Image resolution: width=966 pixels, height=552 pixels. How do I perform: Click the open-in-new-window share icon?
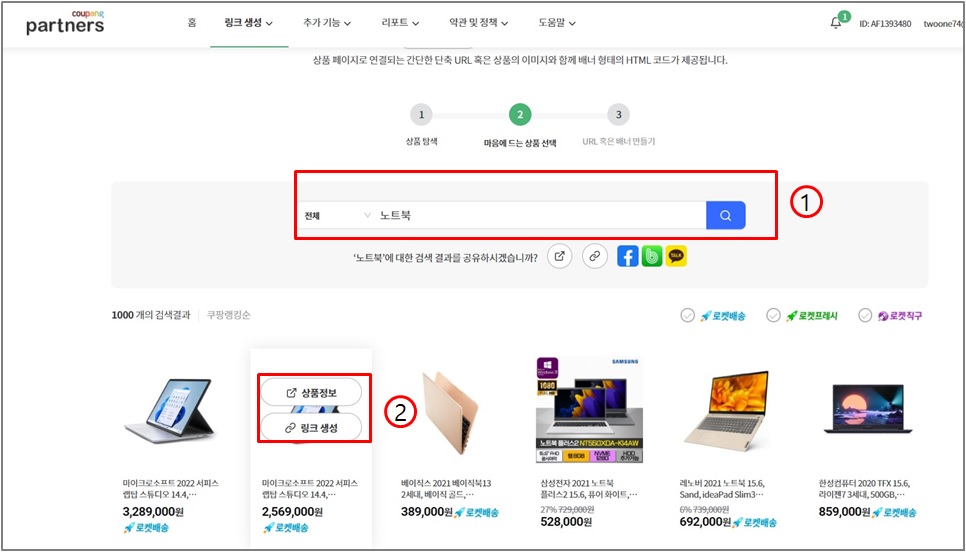(559, 256)
